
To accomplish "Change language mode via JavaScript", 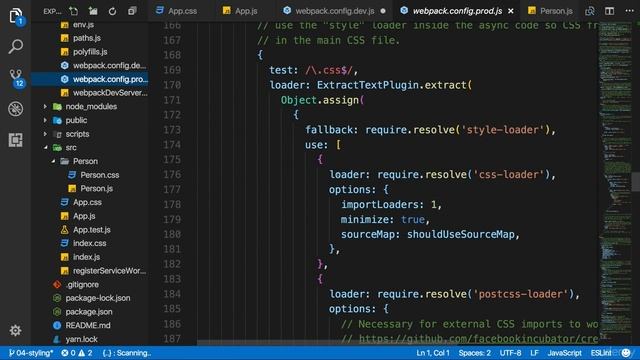I will (564, 353).
